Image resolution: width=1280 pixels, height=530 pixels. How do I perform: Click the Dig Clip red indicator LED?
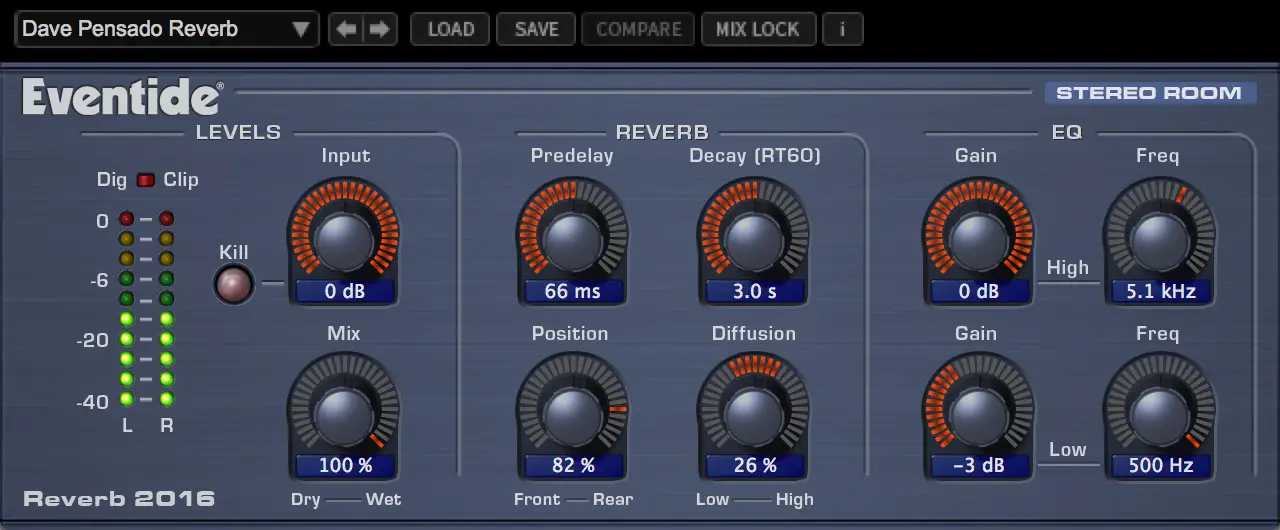[146, 180]
